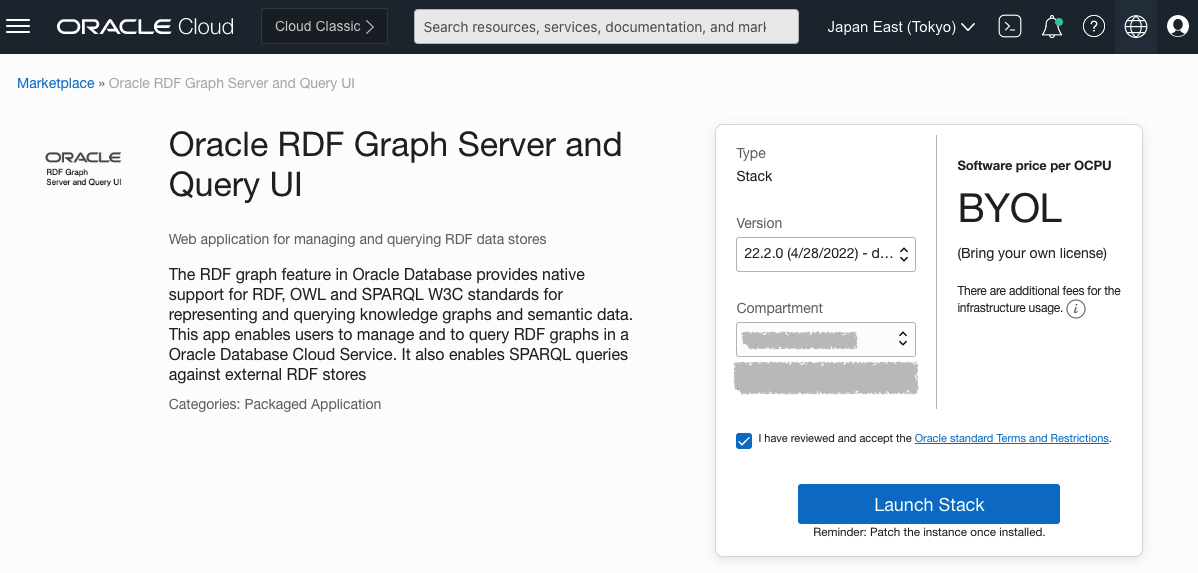Screen dimensions: 1198x573
Task: Switch to Cloud Classic
Action: coord(324,27)
